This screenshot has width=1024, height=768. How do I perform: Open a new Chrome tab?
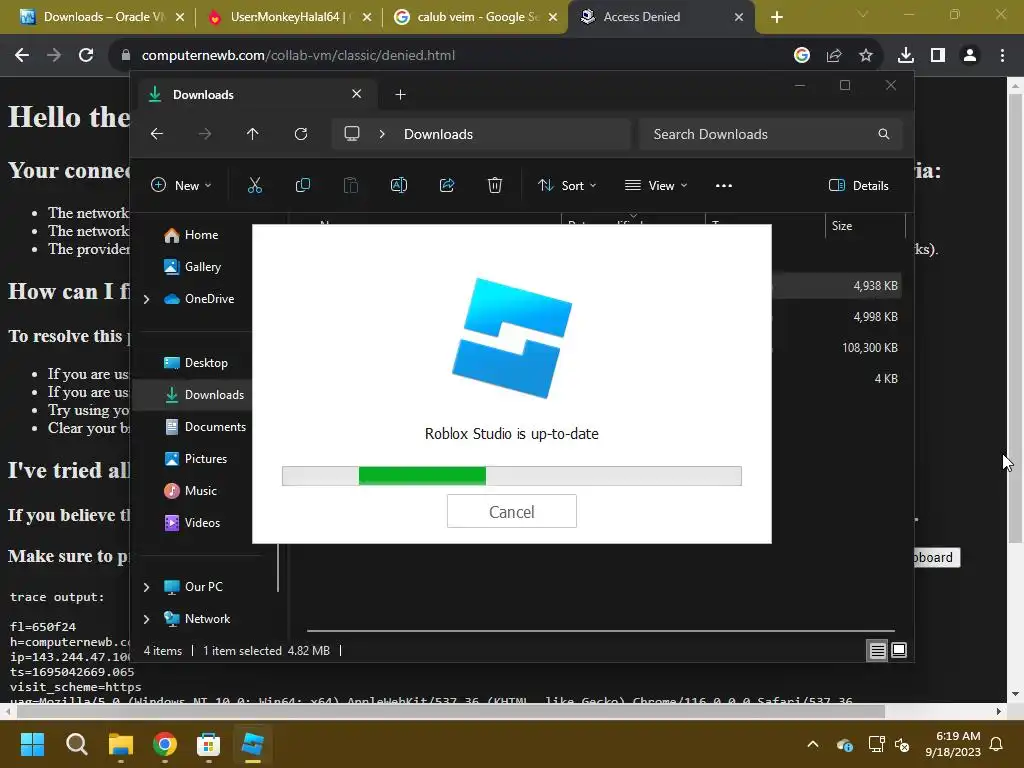pyautogui.click(x=776, y=17)
